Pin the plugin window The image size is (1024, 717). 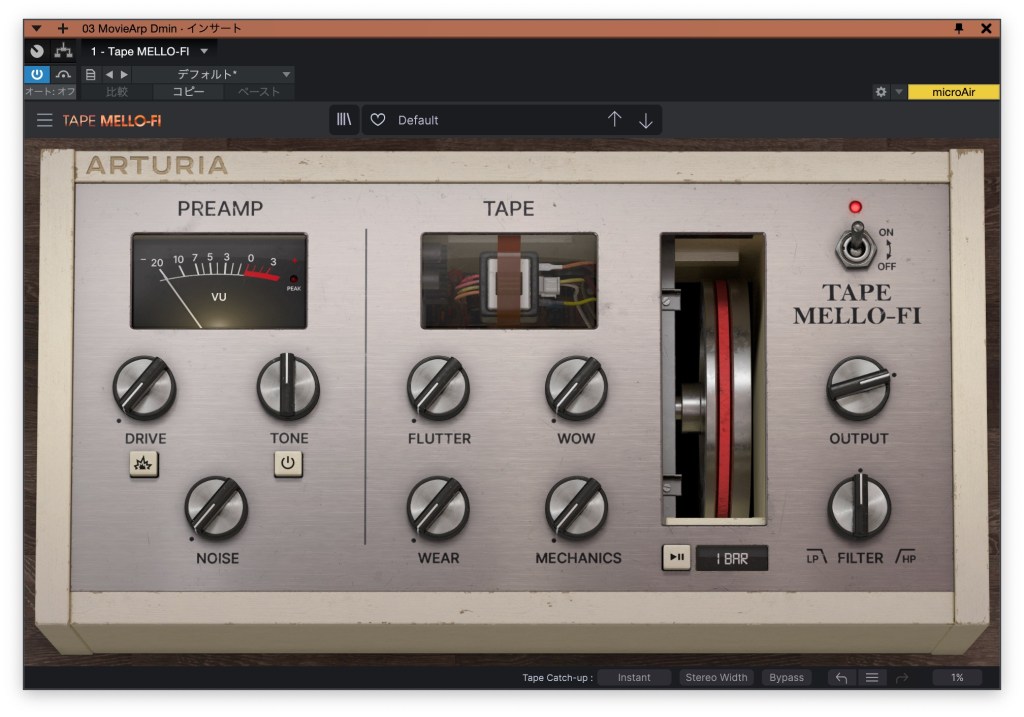pos(959,28)
